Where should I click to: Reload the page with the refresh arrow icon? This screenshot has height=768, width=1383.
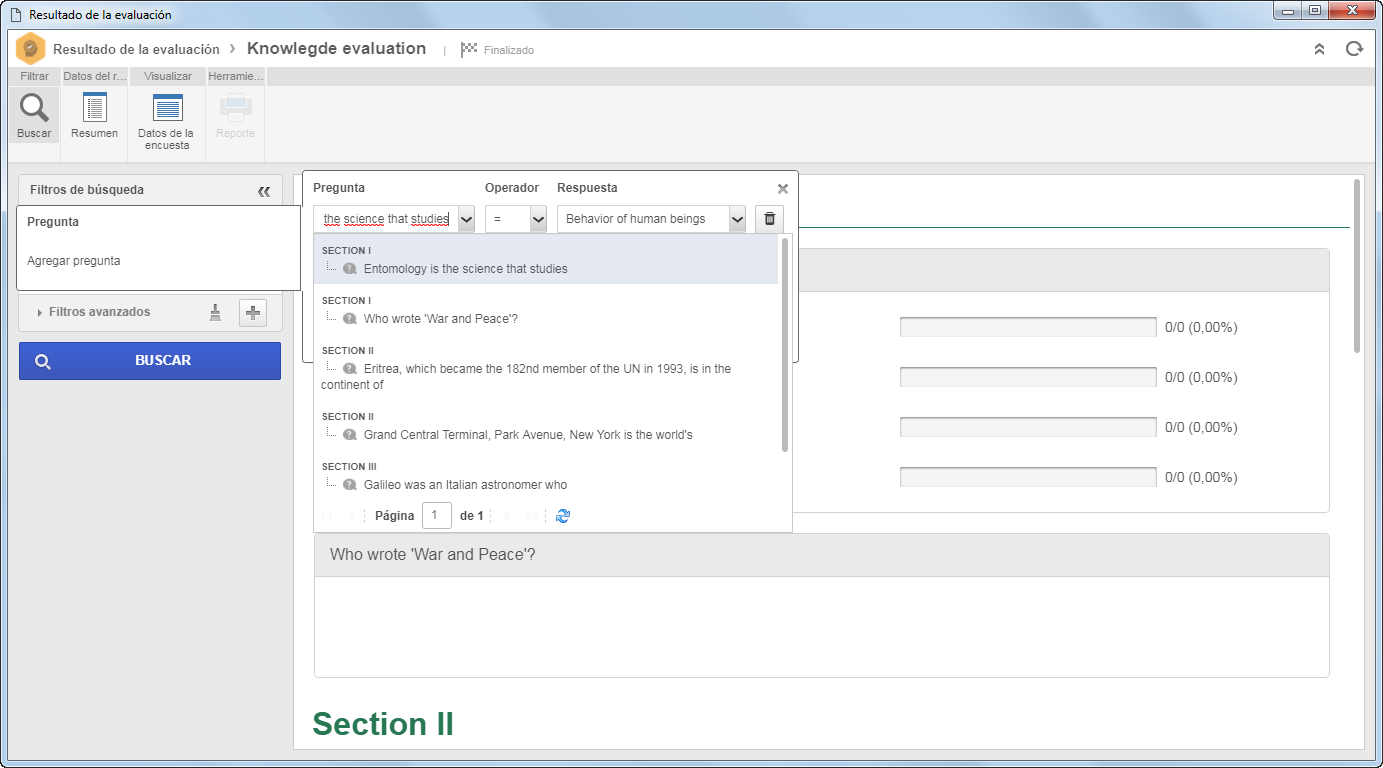click(x=1354, y=49)
